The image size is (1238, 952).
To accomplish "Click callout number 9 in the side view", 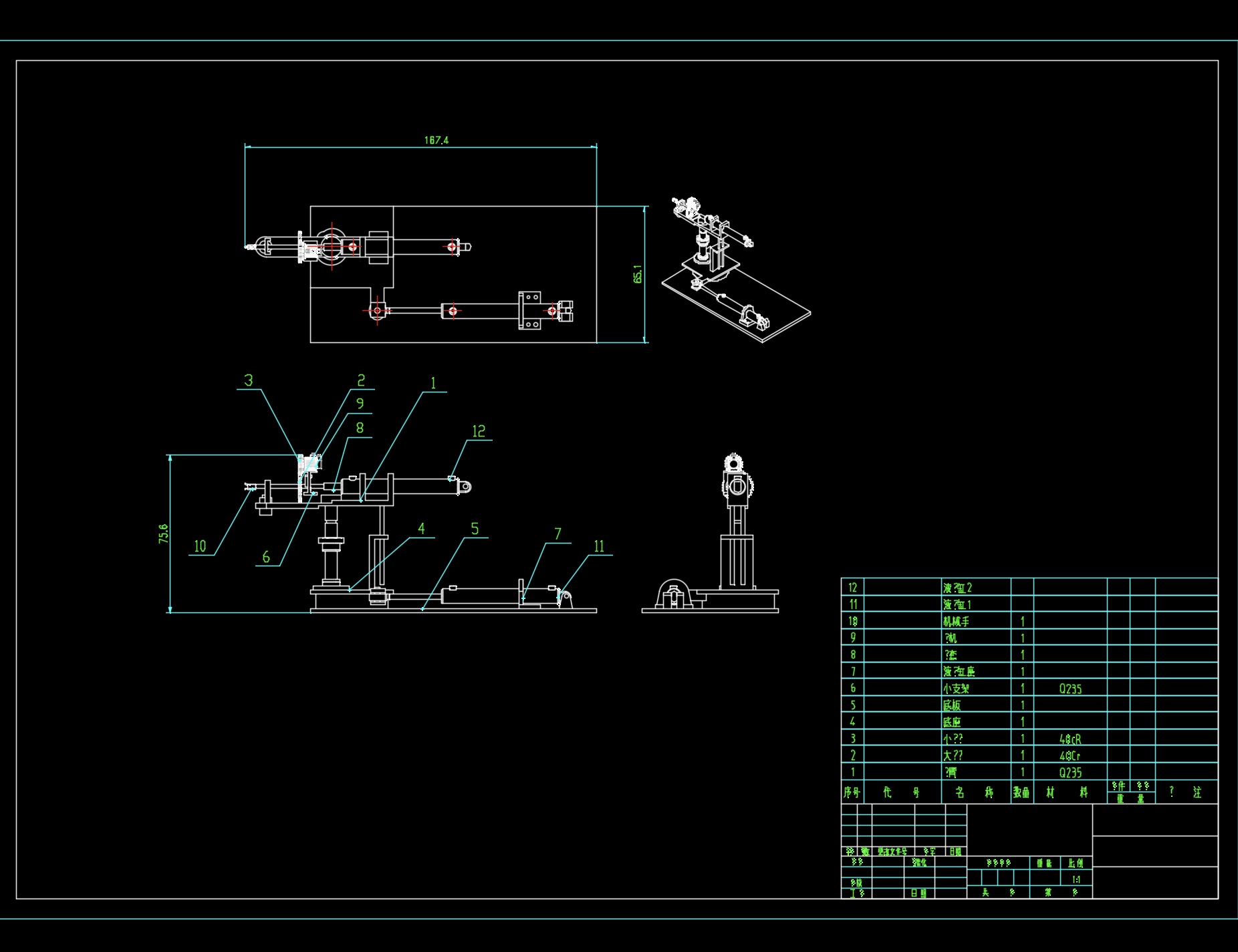I will pos(360,404).
